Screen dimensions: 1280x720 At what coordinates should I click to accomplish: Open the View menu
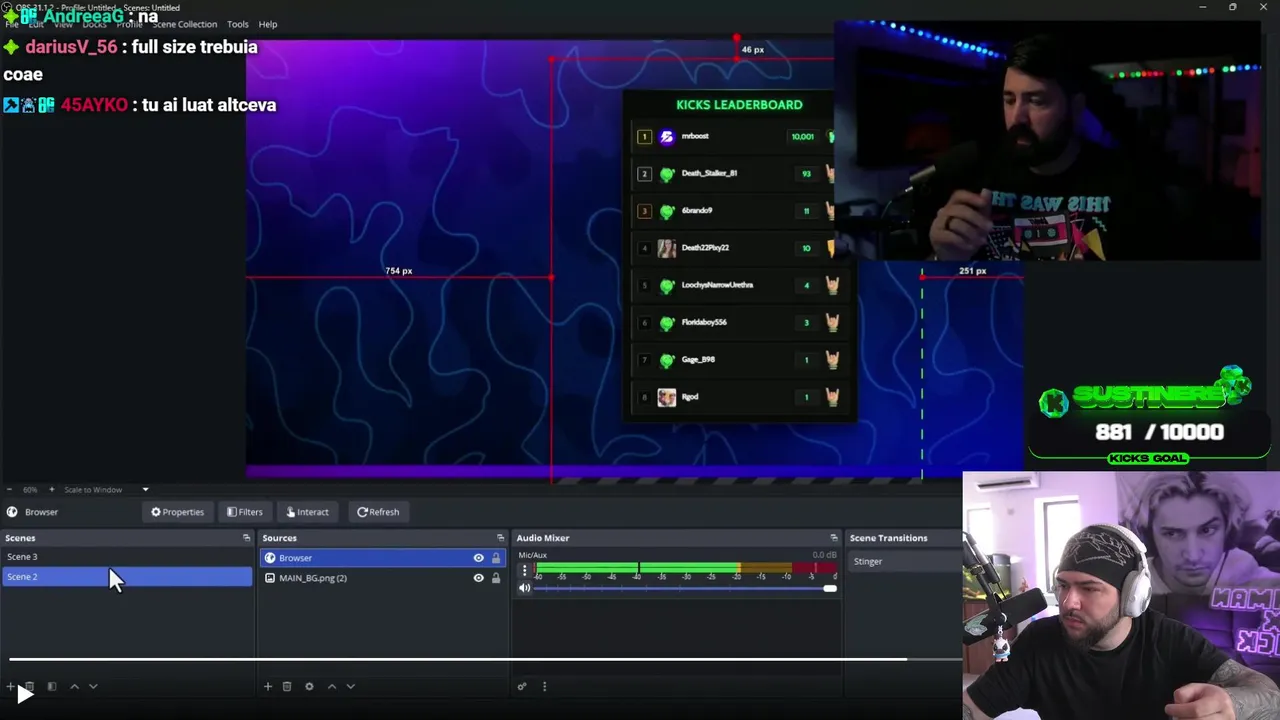coord(63,24)
